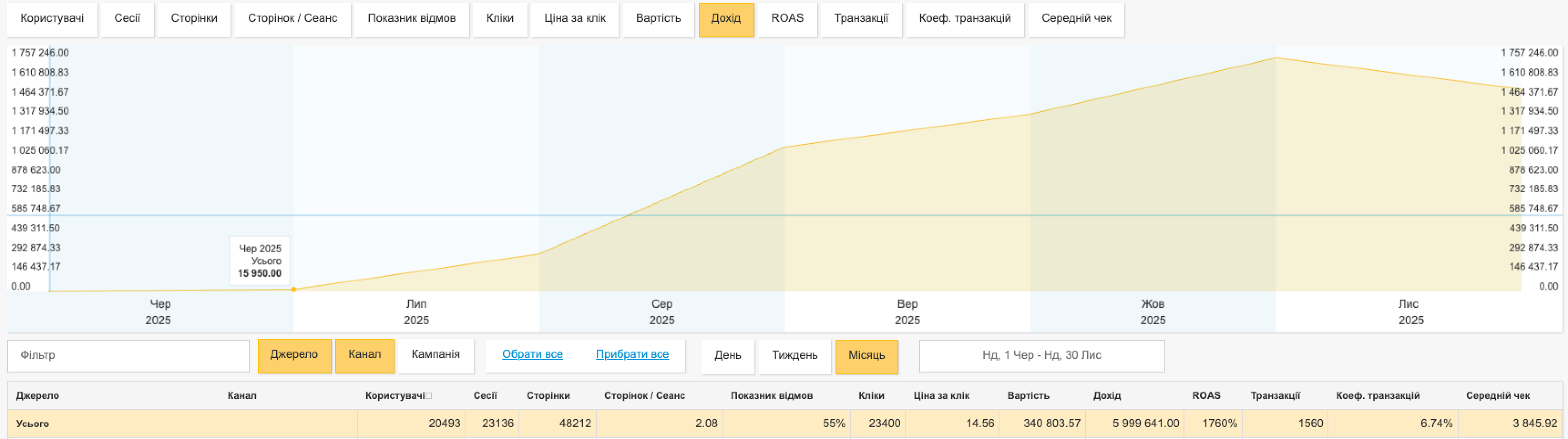The width and height of the screenshot is (1568, 439).
Task: Click the Обрати все link
Action: pos(532,355)
